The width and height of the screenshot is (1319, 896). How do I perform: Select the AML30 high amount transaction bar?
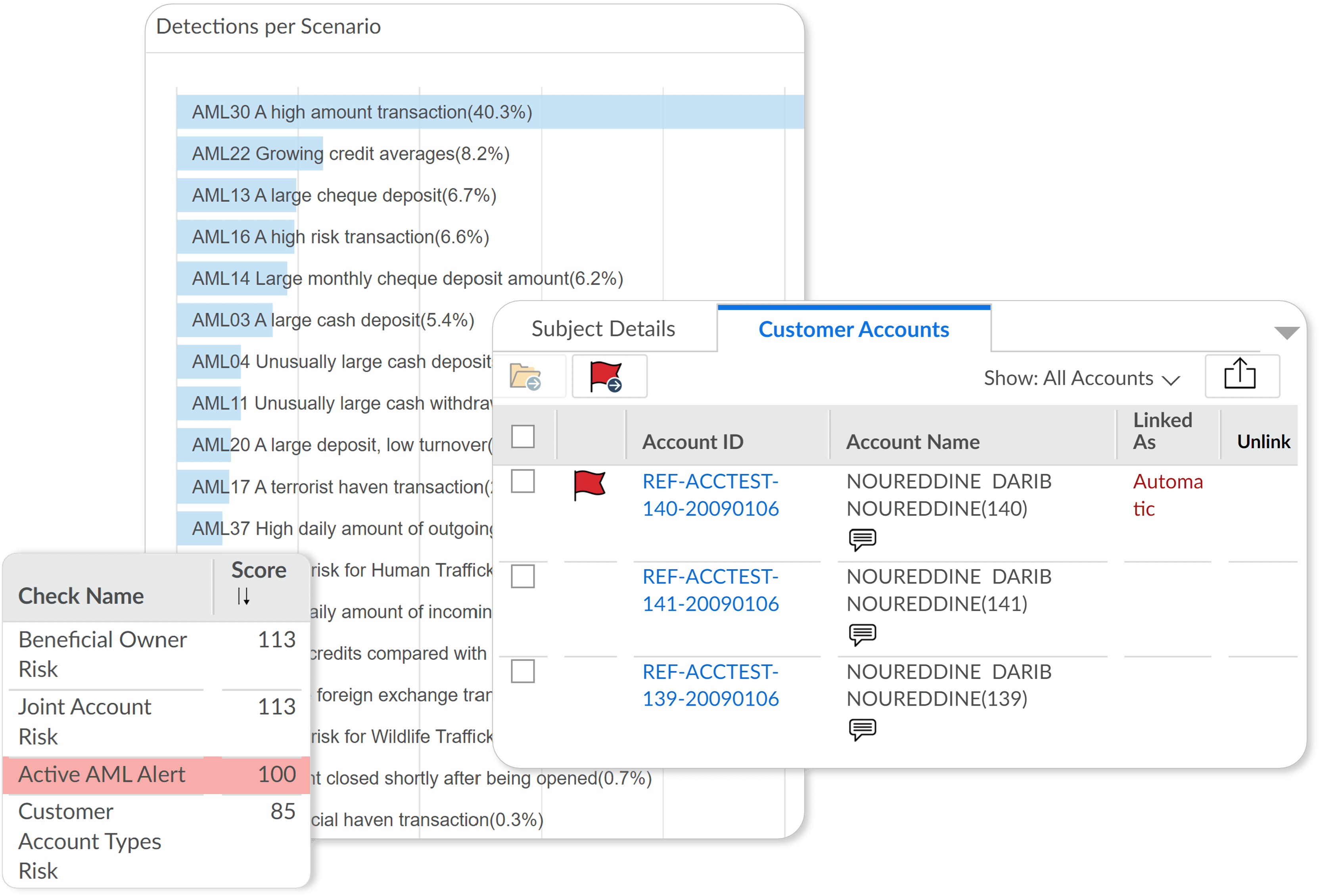[x=488, y=112]
